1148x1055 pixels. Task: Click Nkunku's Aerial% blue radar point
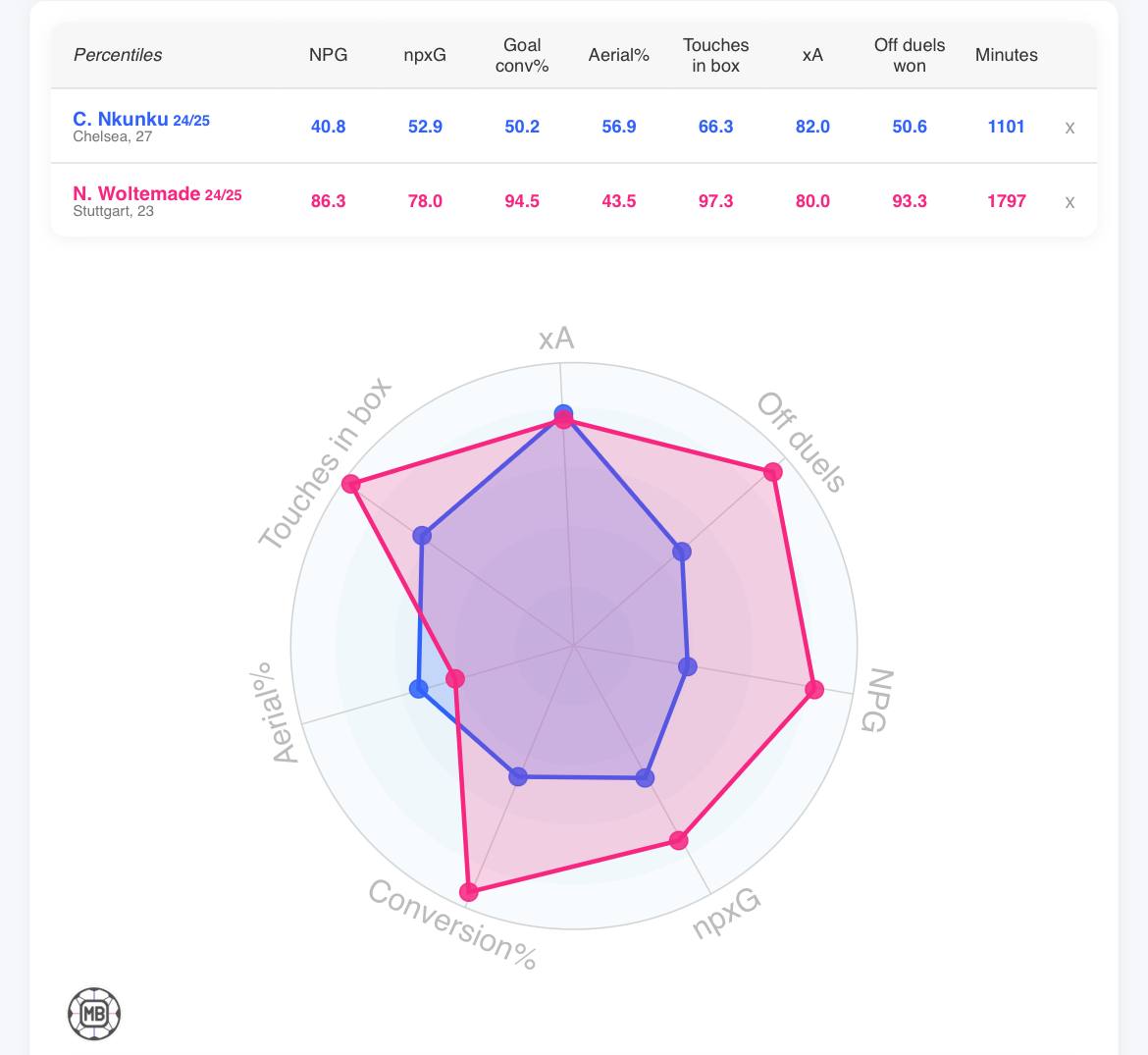(419, 689)
